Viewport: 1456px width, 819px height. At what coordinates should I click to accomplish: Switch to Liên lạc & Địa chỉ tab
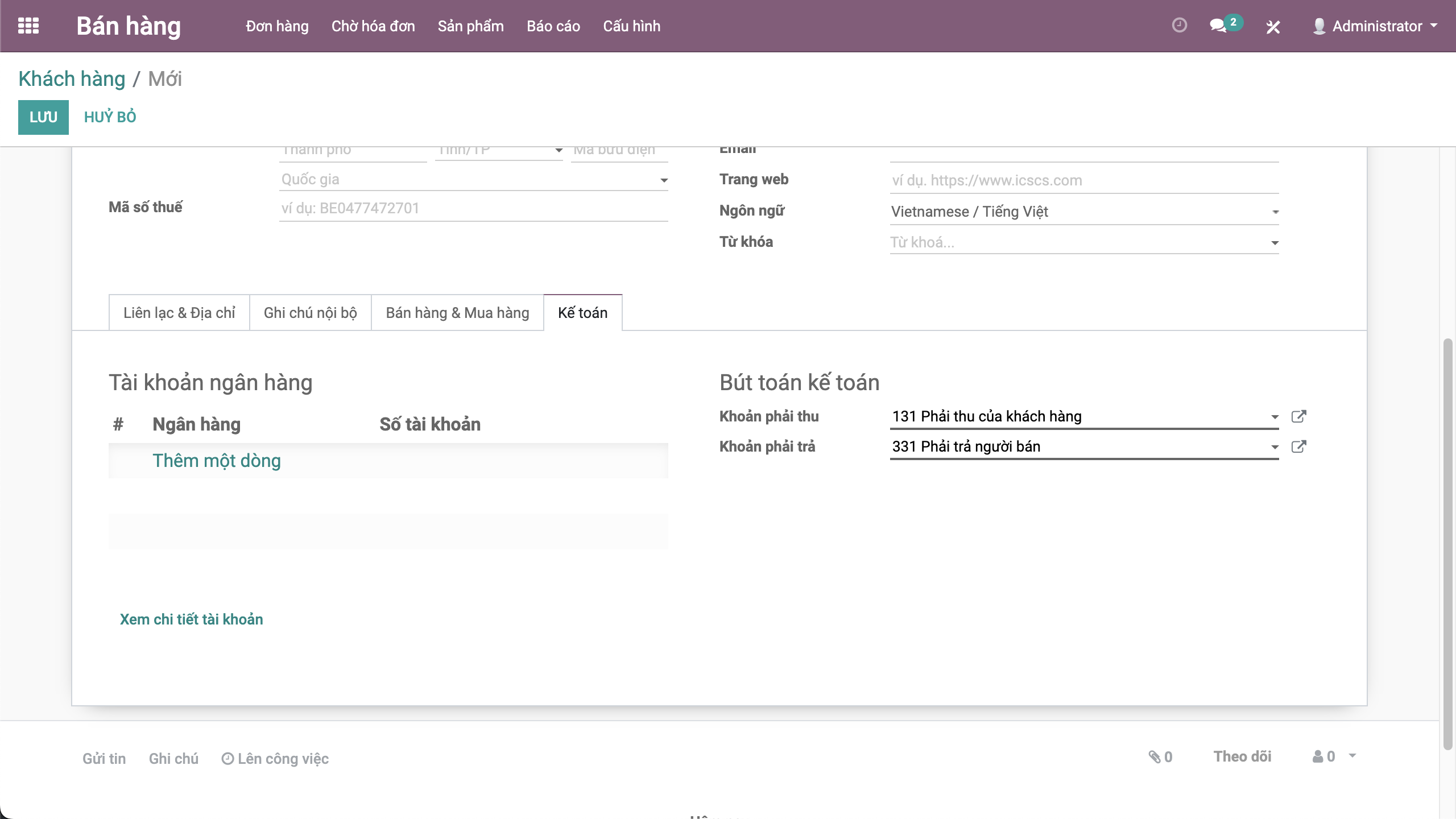[179, 313]
